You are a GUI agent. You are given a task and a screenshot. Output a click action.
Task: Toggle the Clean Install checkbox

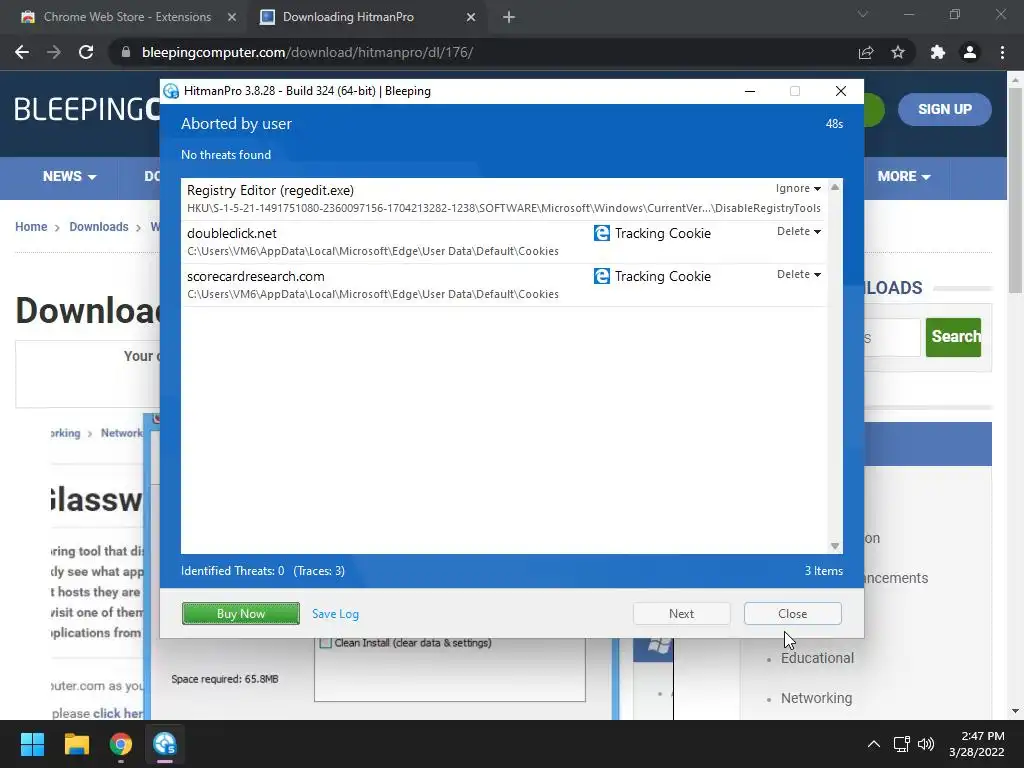(325, 643)
